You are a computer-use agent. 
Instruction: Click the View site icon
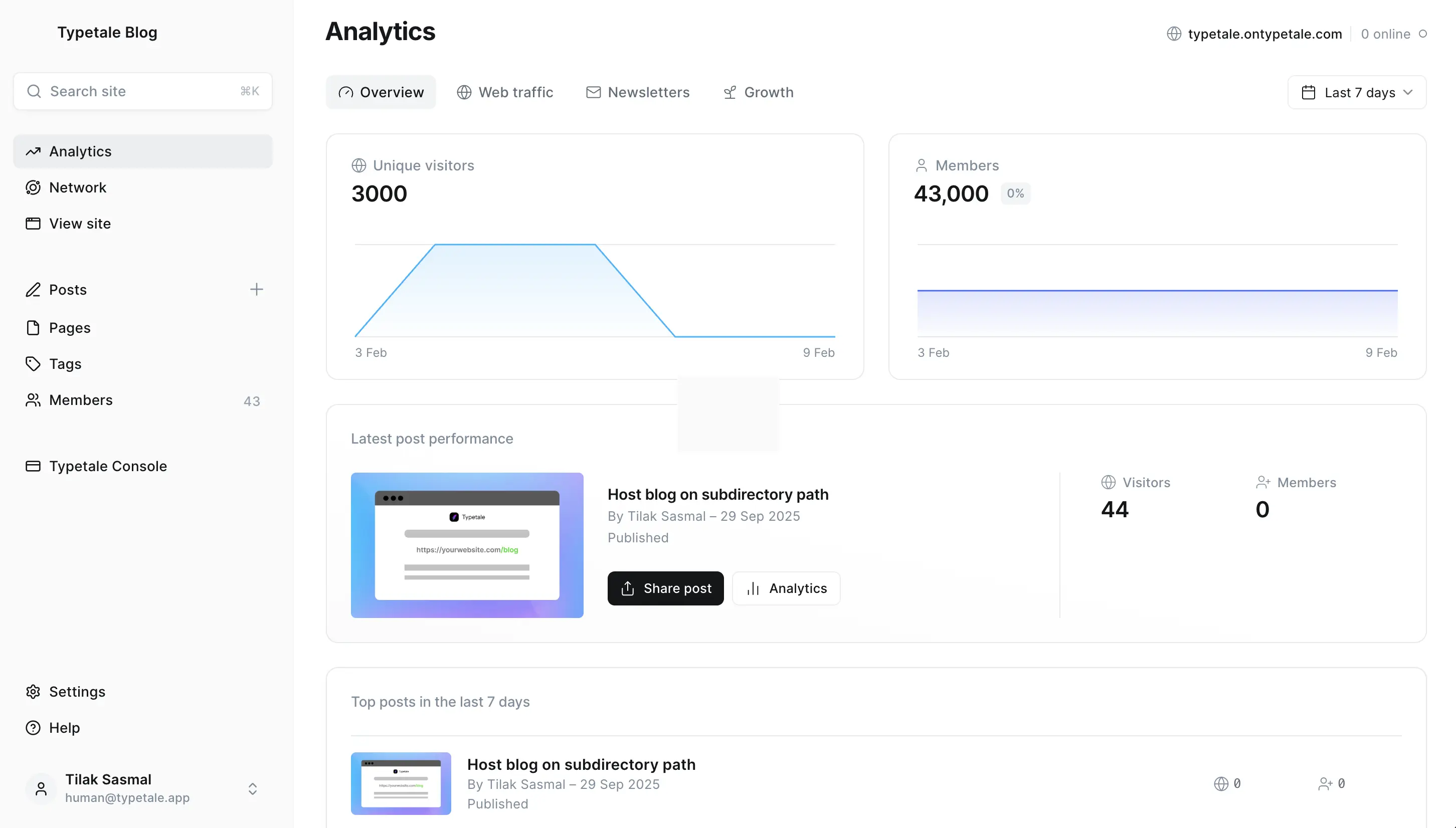click(x=33, y=224)
